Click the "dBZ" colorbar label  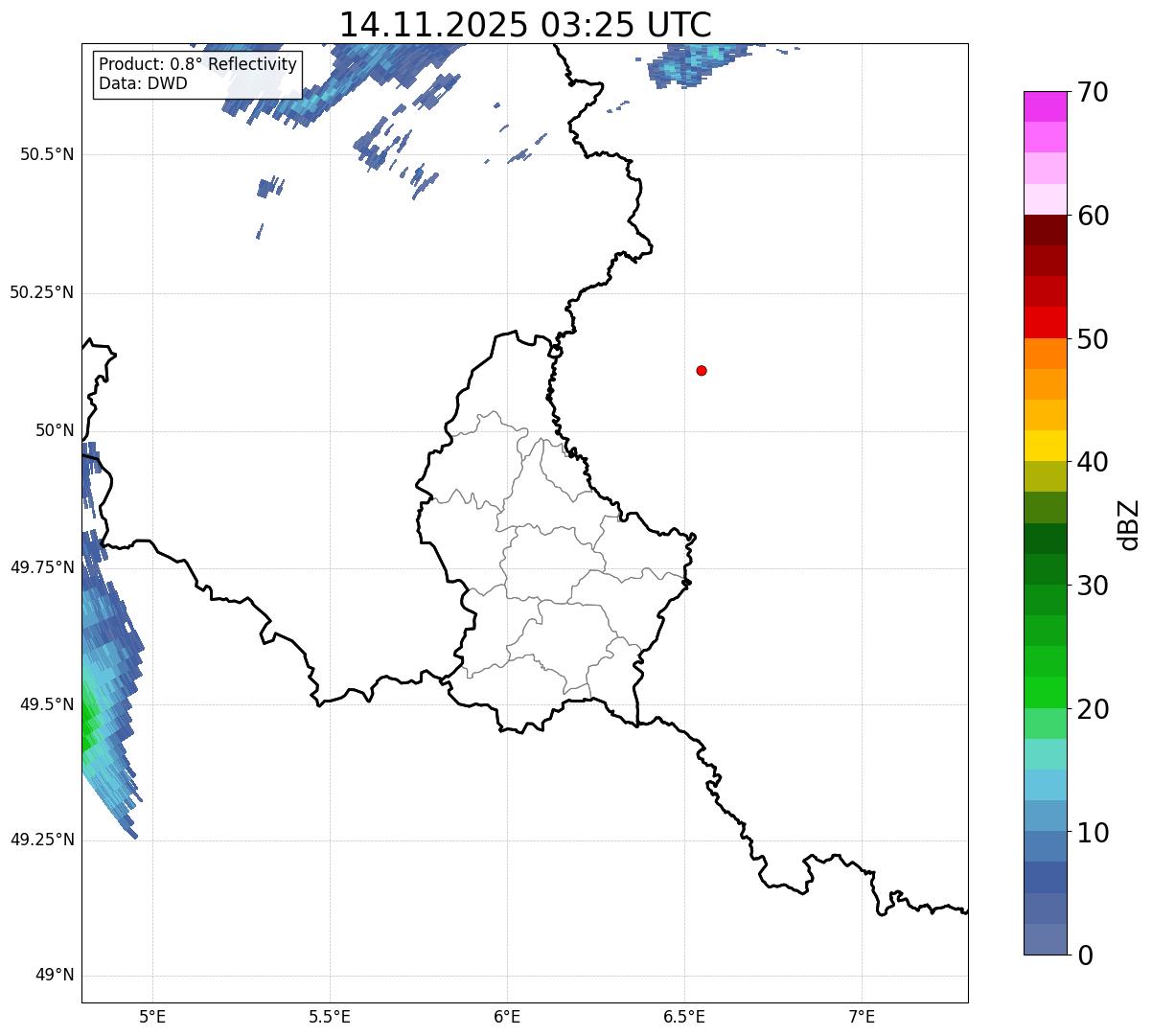pos(1130,523)
